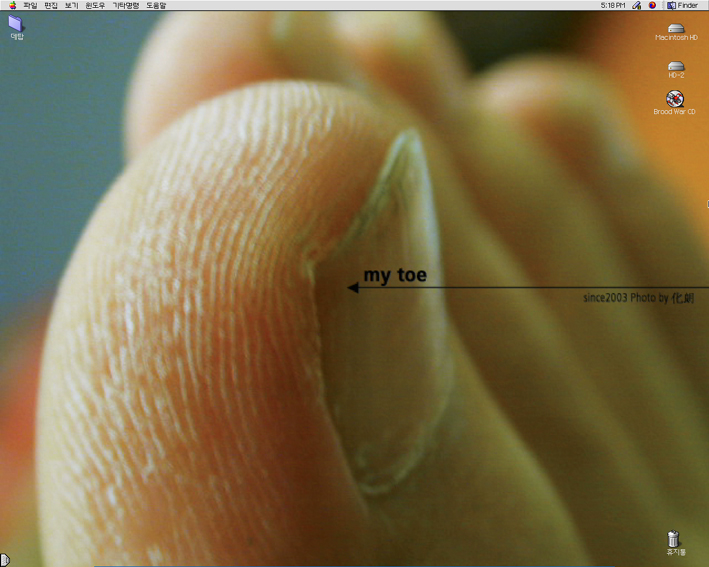This screenshot has width=709, height=567.
Task: Select the Brood War CD icon
Action: [675, 98]
